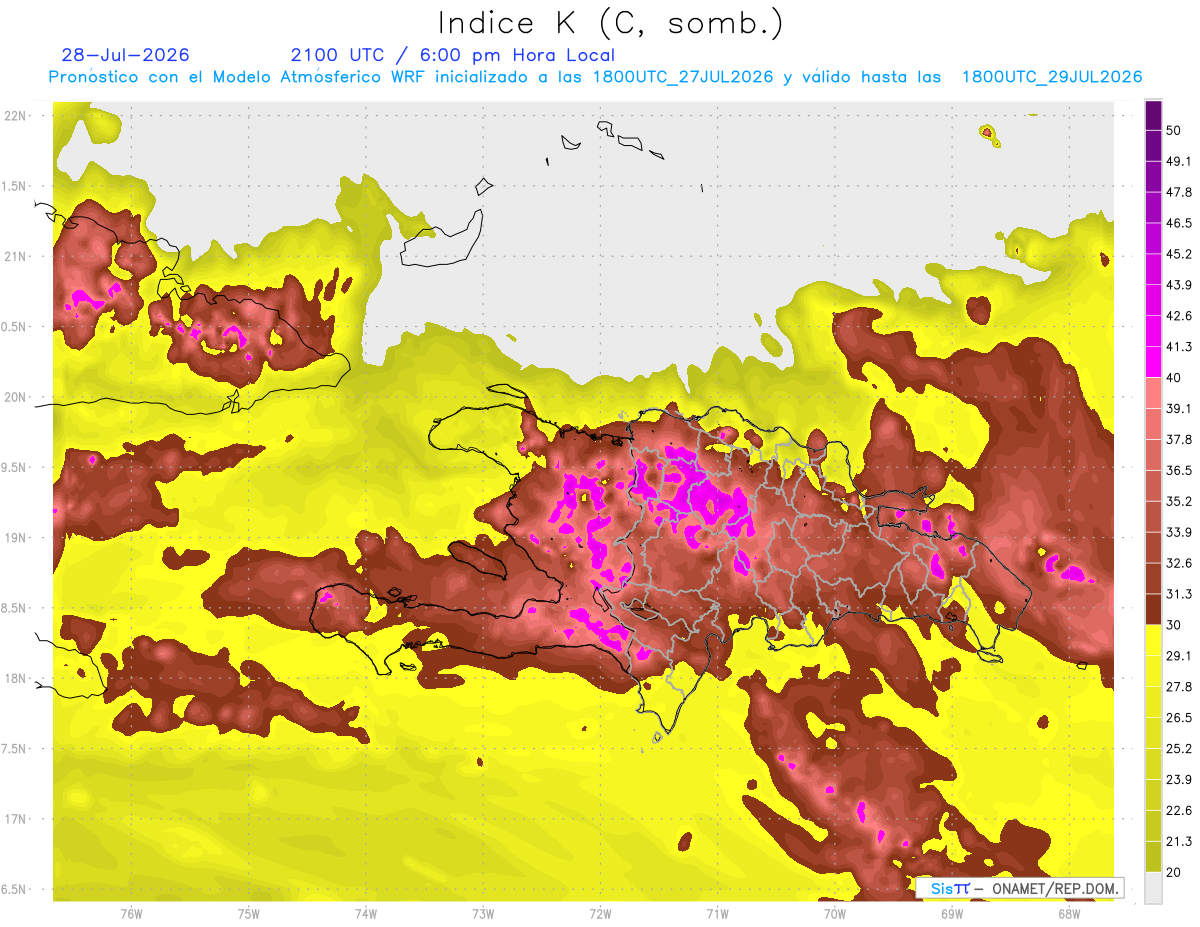Click the '26.5' colorbar label
The image size is (1200, 927).
[x=1179, y=717]
